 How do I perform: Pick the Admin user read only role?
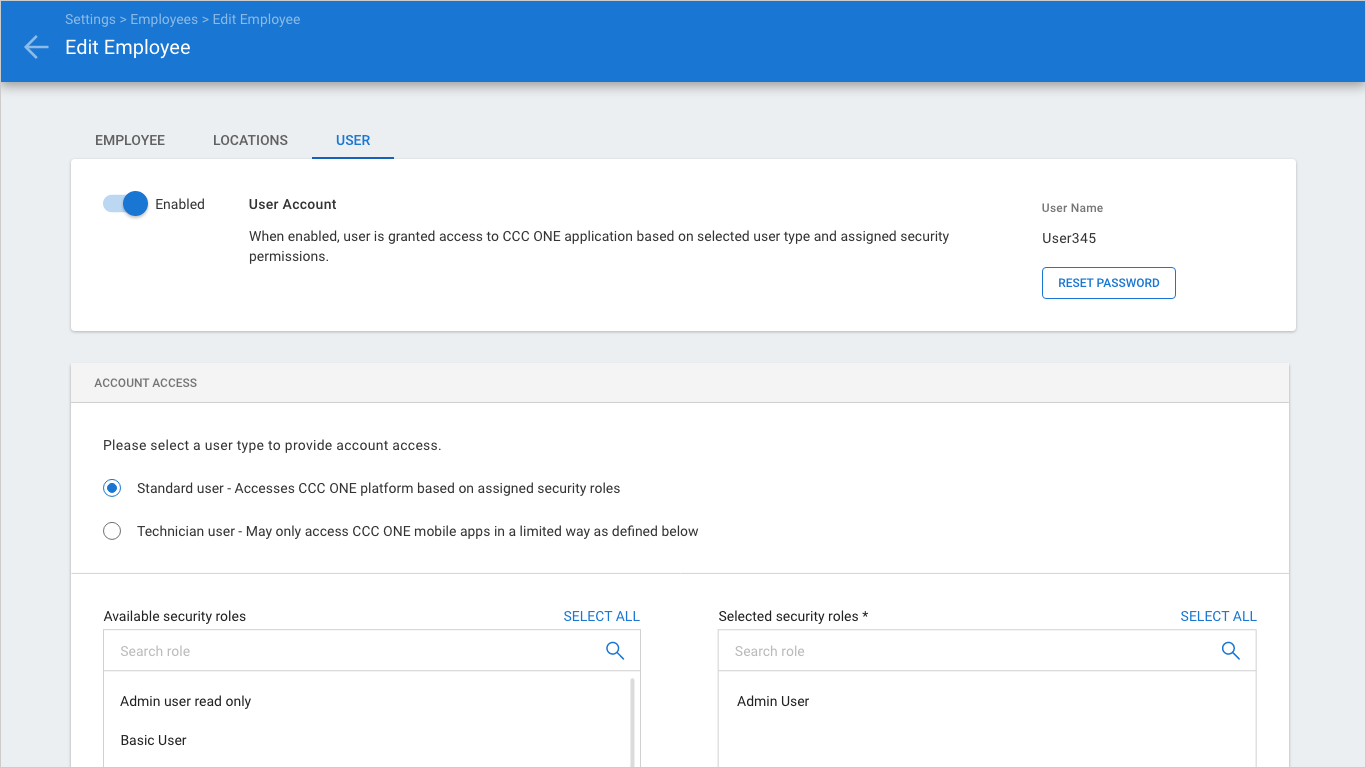(186, 701)
